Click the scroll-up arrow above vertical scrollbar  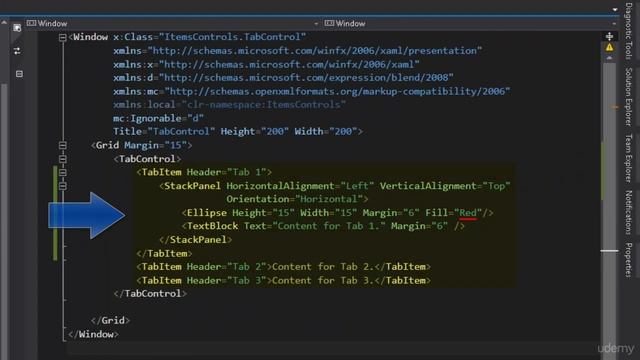[x=609, y=58]
